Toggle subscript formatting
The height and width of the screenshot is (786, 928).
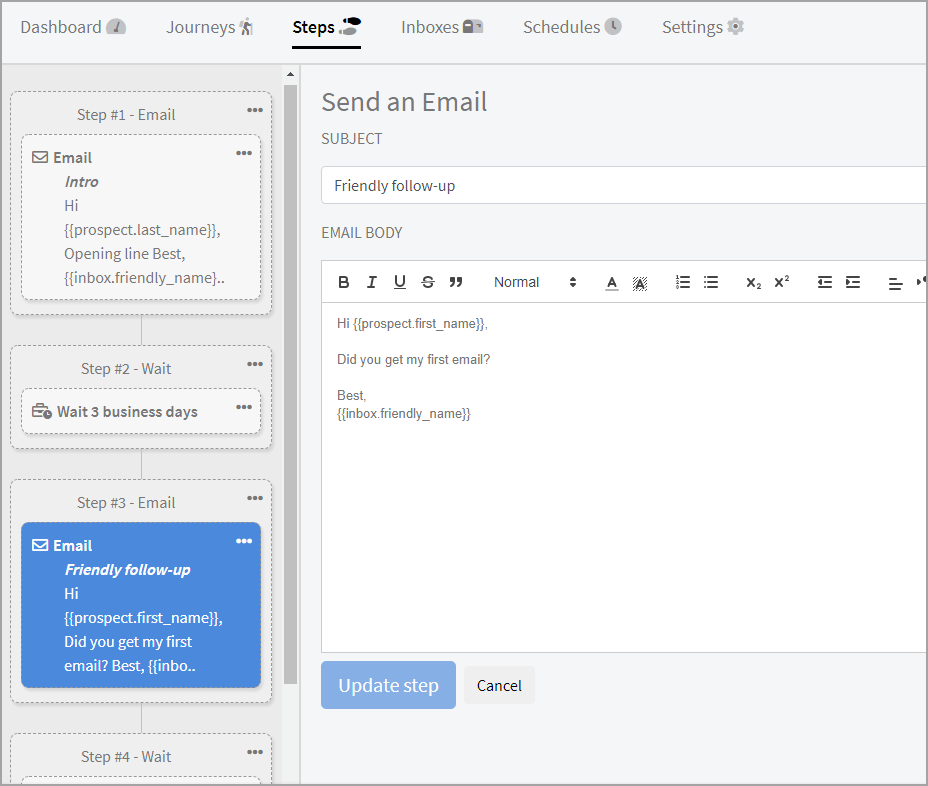tap(754, 282)
